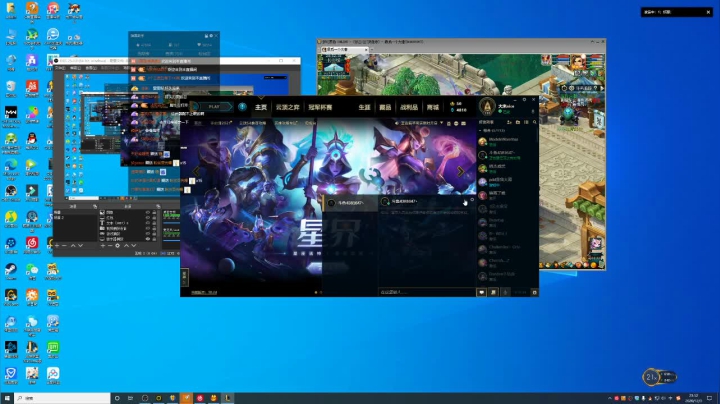The height and width of the screenshot is (404, 720).
Task: Click the chat message input field
Action: point(426,292)
